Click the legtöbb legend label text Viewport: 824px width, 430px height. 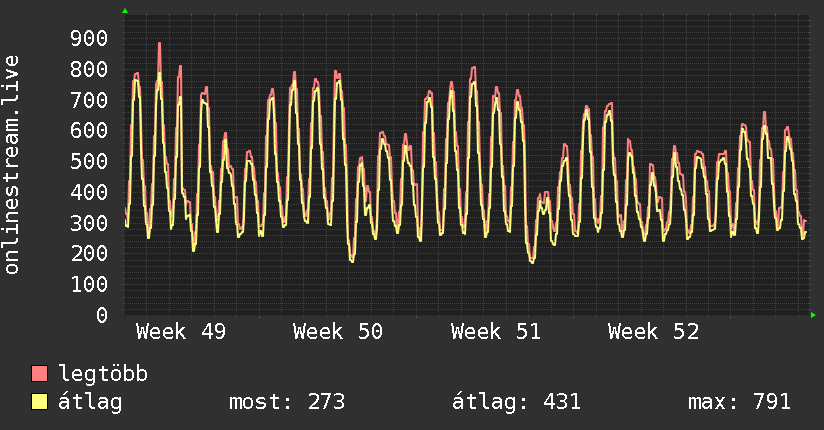coord(104,375)
